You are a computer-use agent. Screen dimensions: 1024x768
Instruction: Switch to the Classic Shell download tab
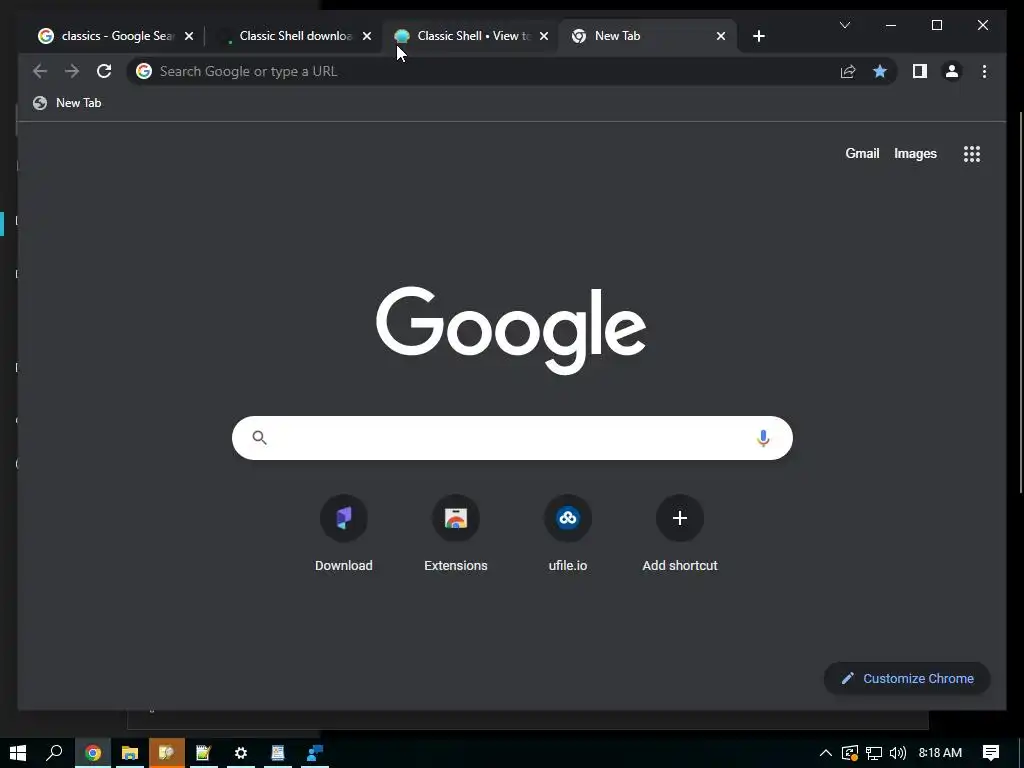coord(293,36)
